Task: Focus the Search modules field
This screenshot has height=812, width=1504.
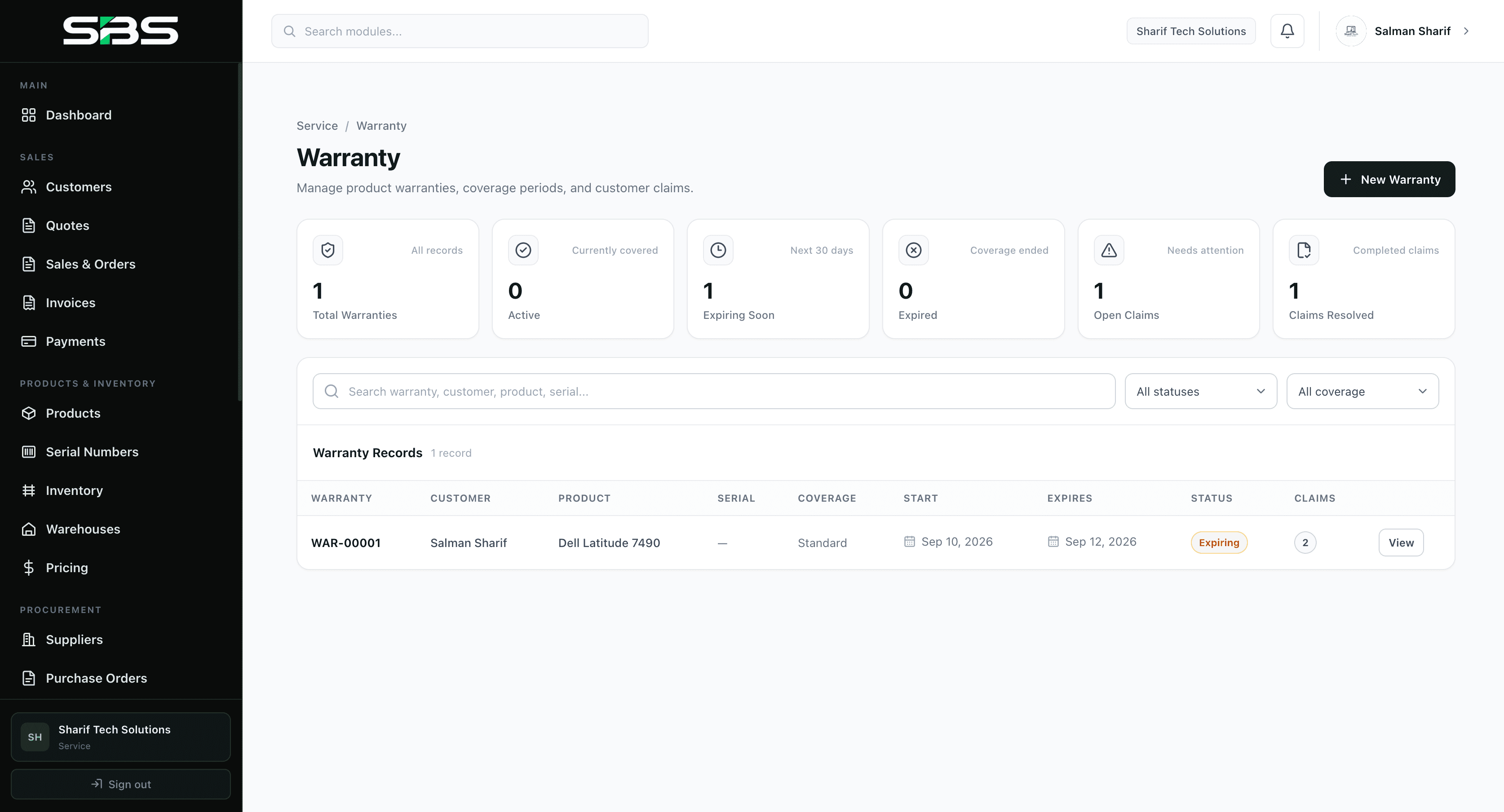Action: 460,31
